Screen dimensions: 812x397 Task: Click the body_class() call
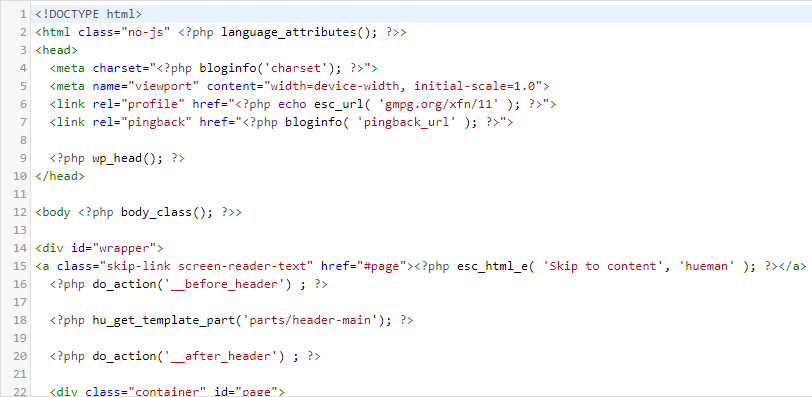pos(164,212)
